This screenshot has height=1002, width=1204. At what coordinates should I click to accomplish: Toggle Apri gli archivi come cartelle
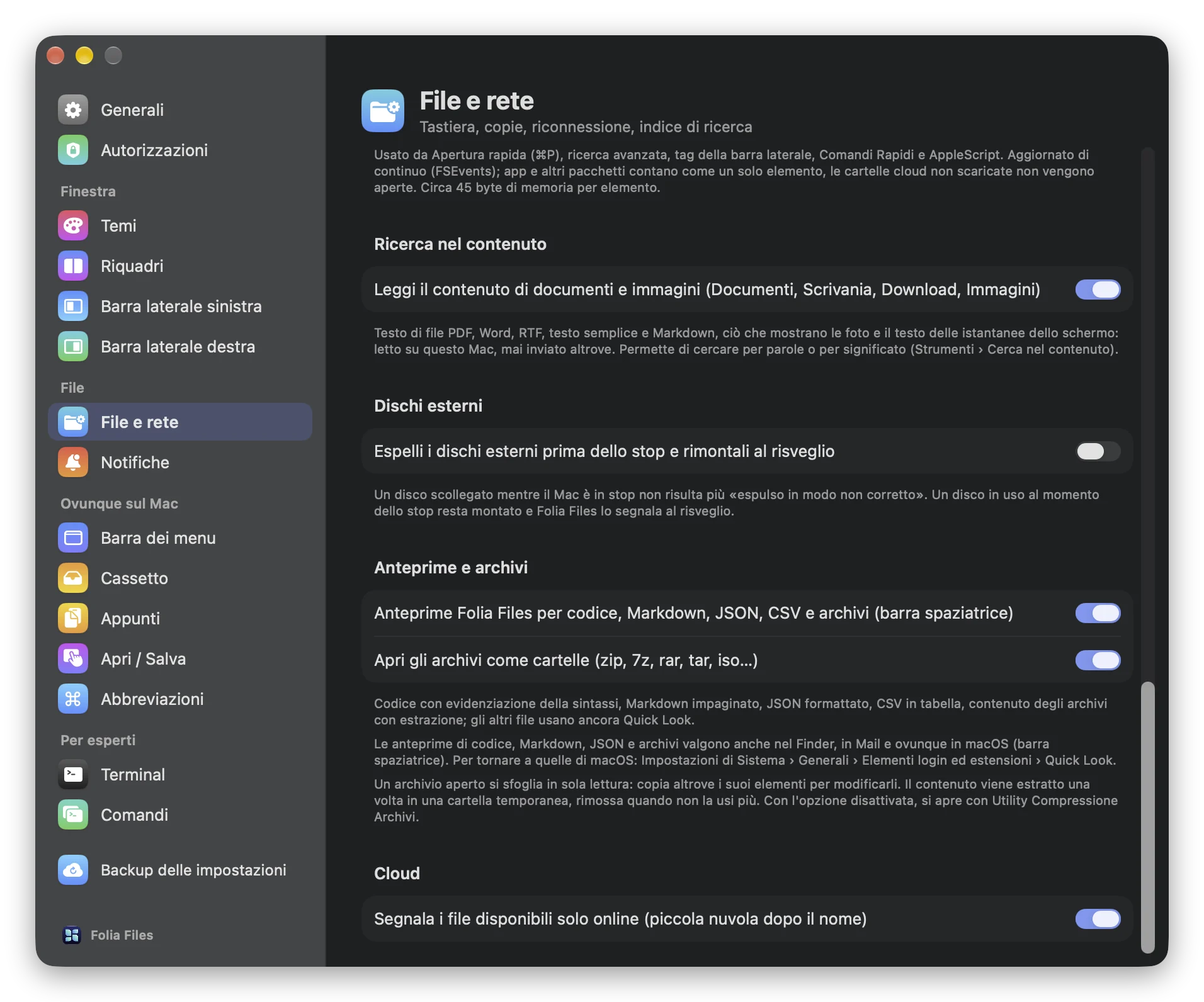[x=1098, y=660]
